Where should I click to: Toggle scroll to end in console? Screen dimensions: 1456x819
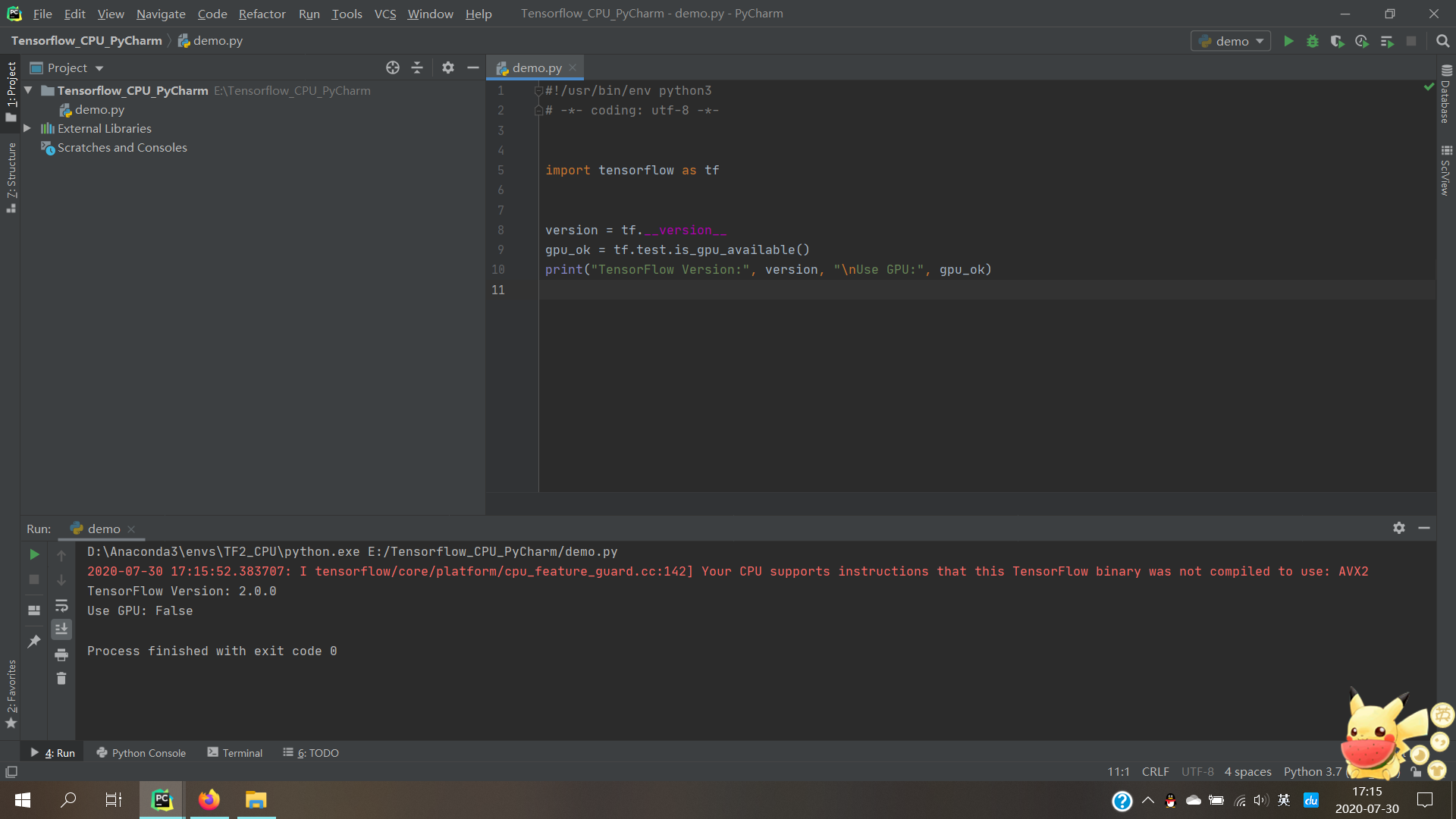(61, 629)
